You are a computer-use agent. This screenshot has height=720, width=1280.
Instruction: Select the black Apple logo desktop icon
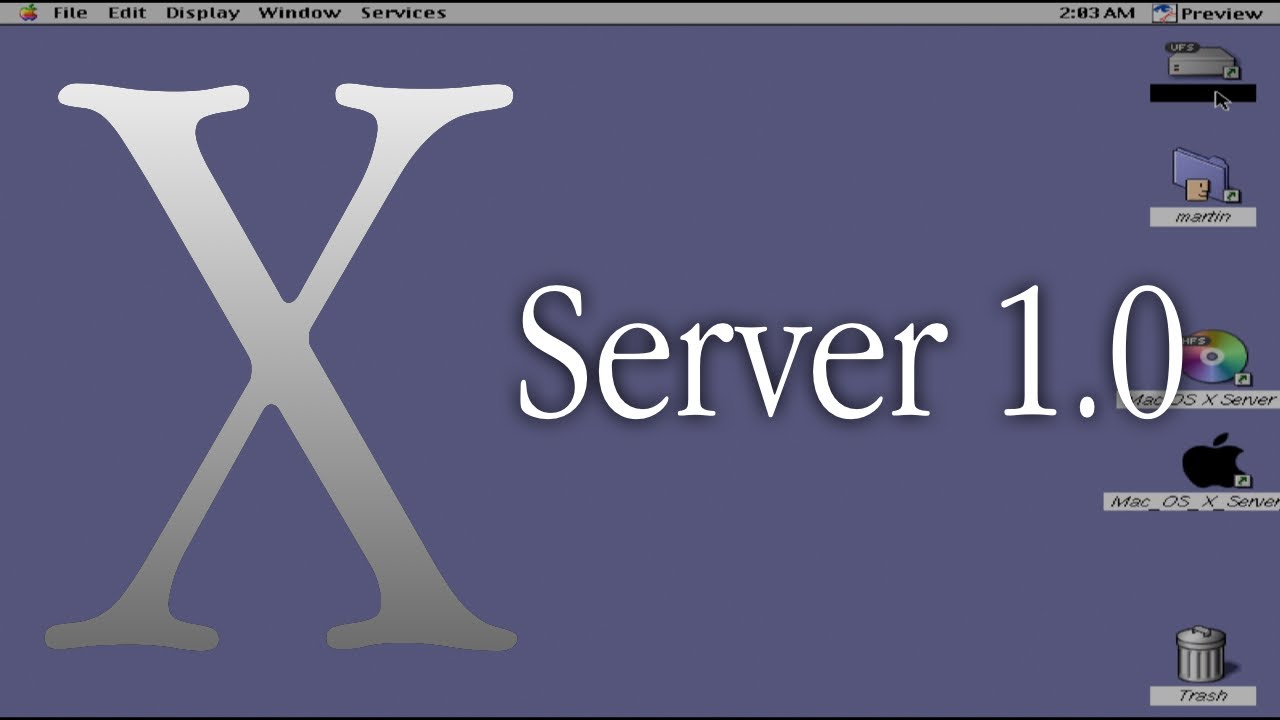click(x=1215, y=462)
